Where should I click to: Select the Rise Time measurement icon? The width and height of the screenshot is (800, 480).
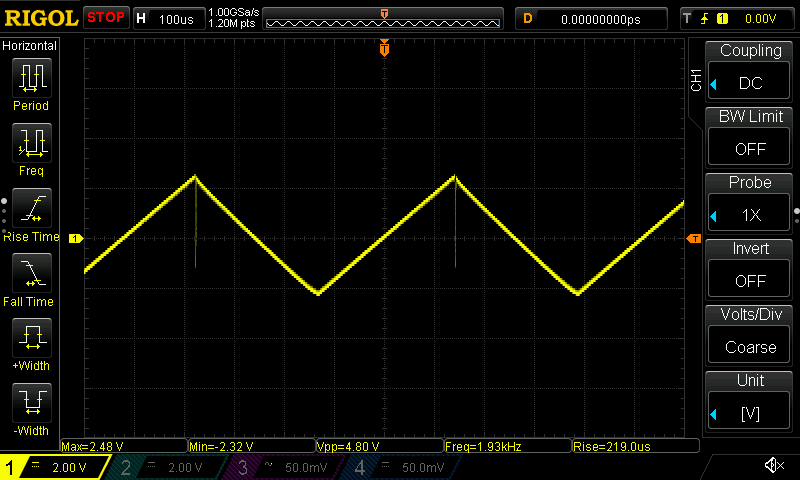coord(32,208)
